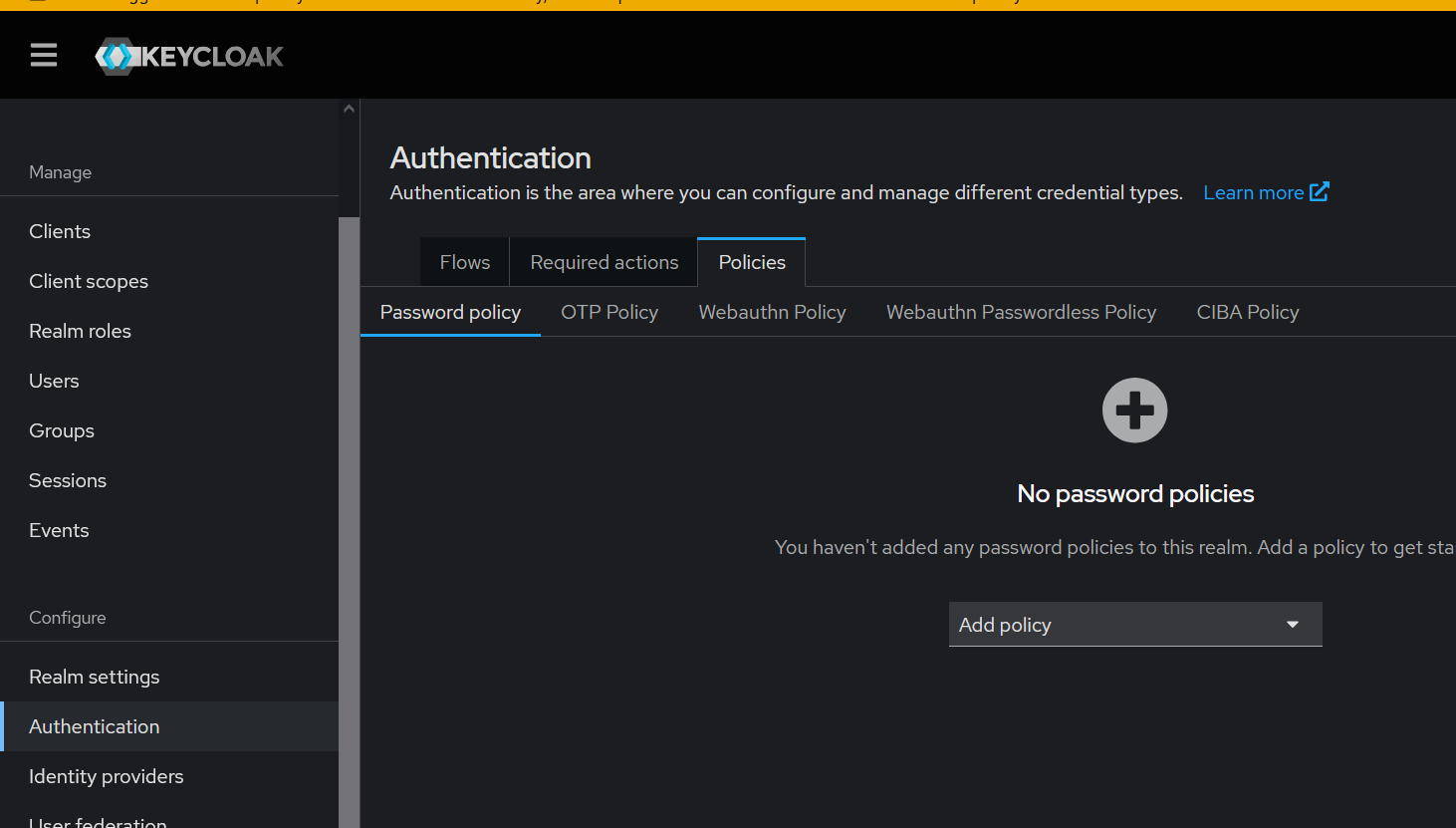Click the Keycloak logo

pyautogui.click(x=189, y=56)
